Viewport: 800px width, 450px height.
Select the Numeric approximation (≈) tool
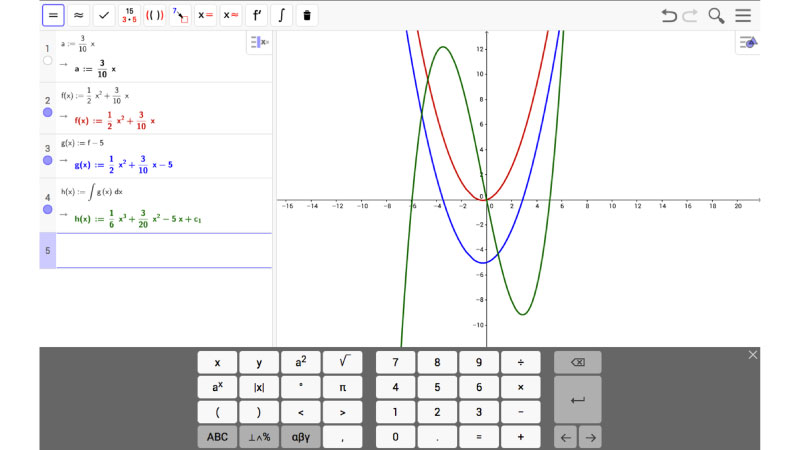coord(78,16)
